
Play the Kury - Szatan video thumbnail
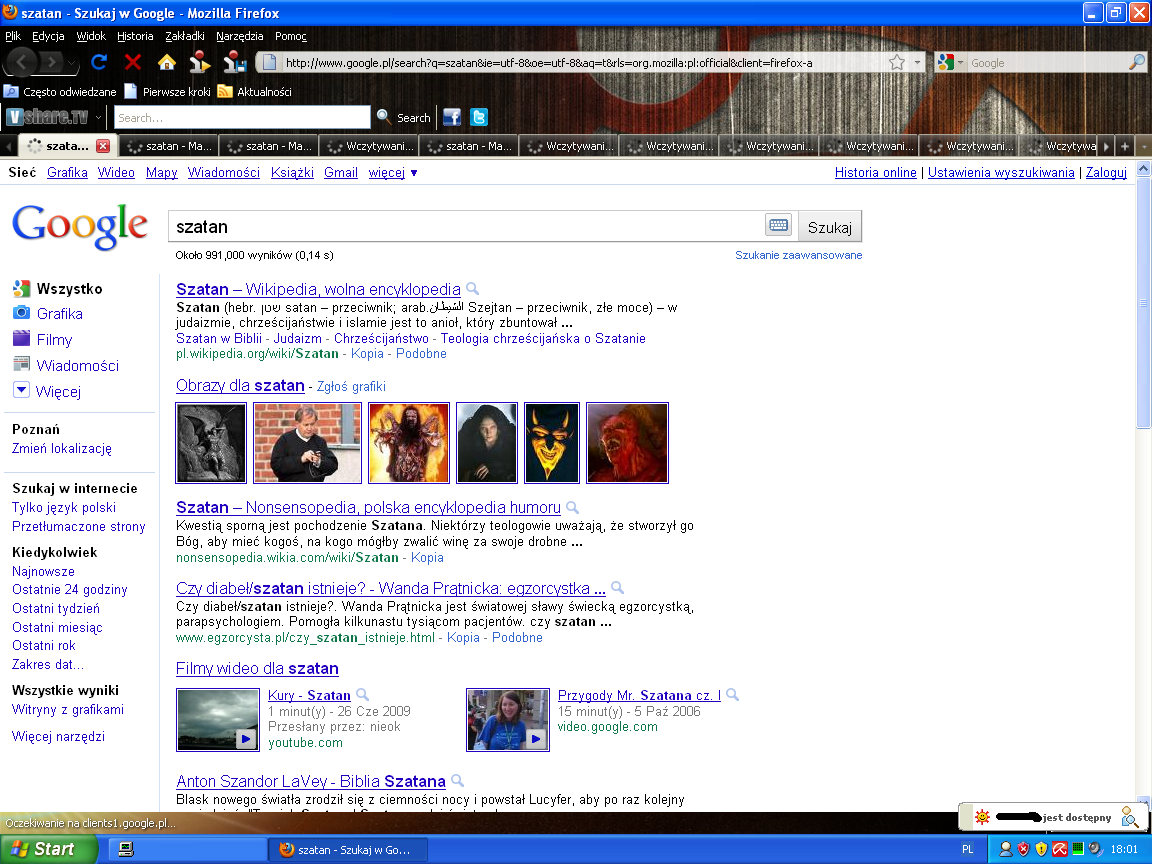click(217, 719)
